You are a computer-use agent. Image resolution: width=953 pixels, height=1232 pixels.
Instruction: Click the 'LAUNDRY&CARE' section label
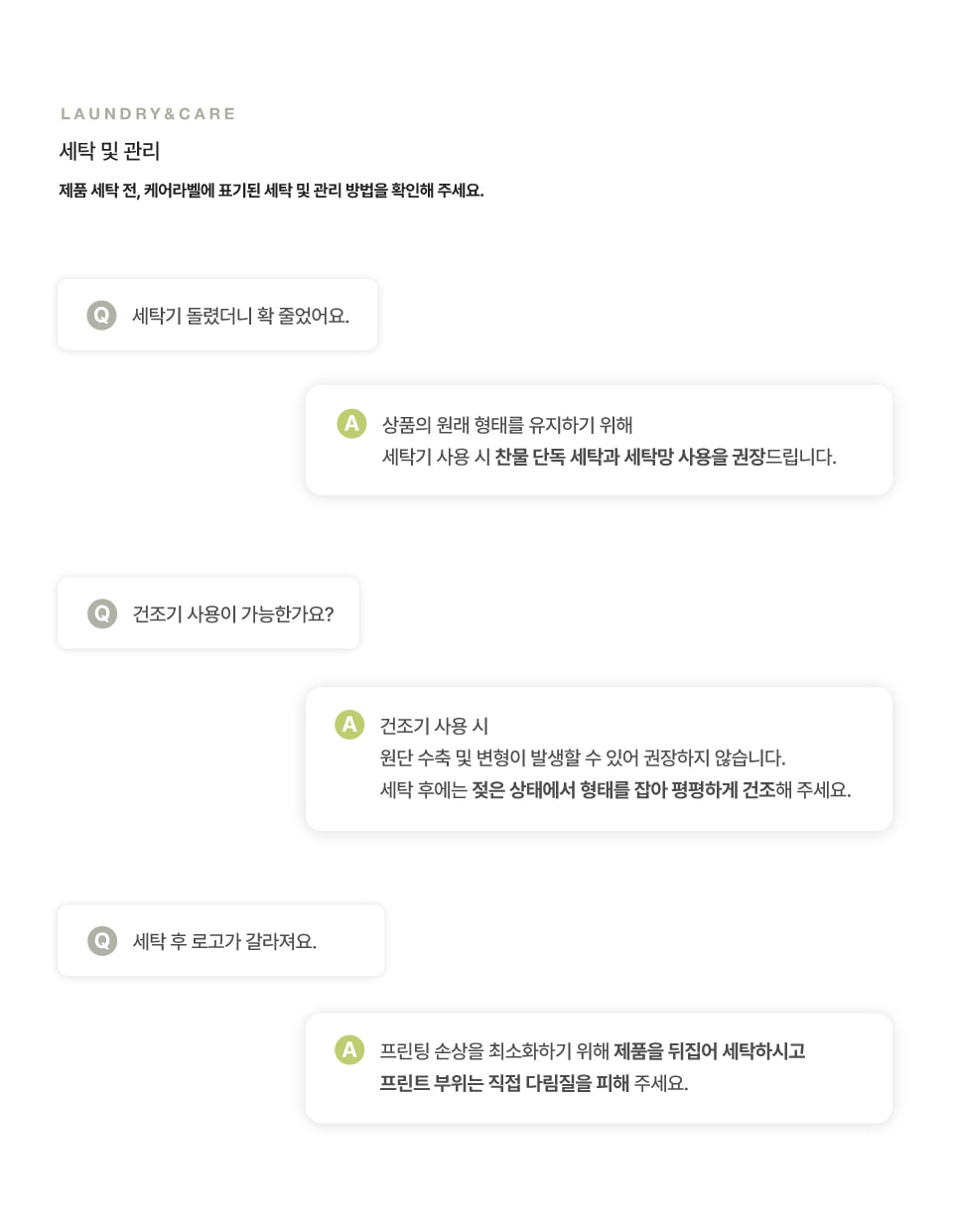coord(148,114)
